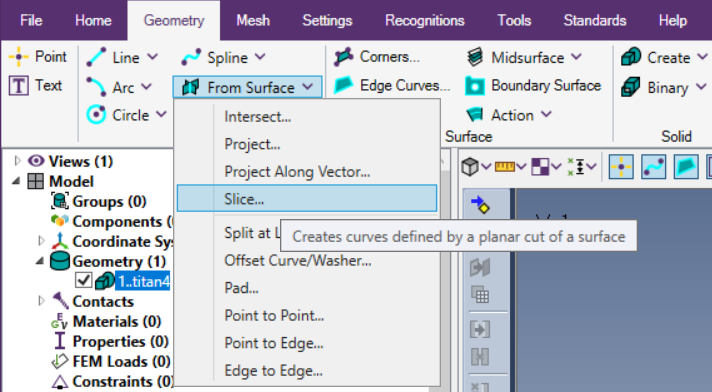Image resolution: width=712 pixels, height=392 pixels.
Task: Click the Boundary Surface icon
Action: pyautogui.click(x=475, y=86)
